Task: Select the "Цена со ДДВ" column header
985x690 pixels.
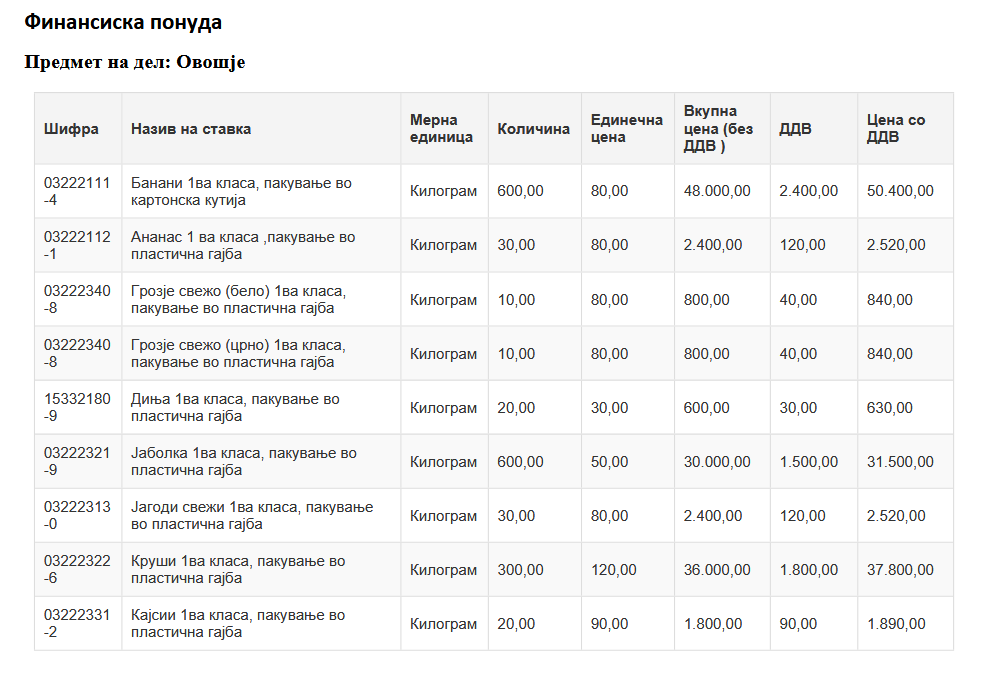Action: coord(896,129)
